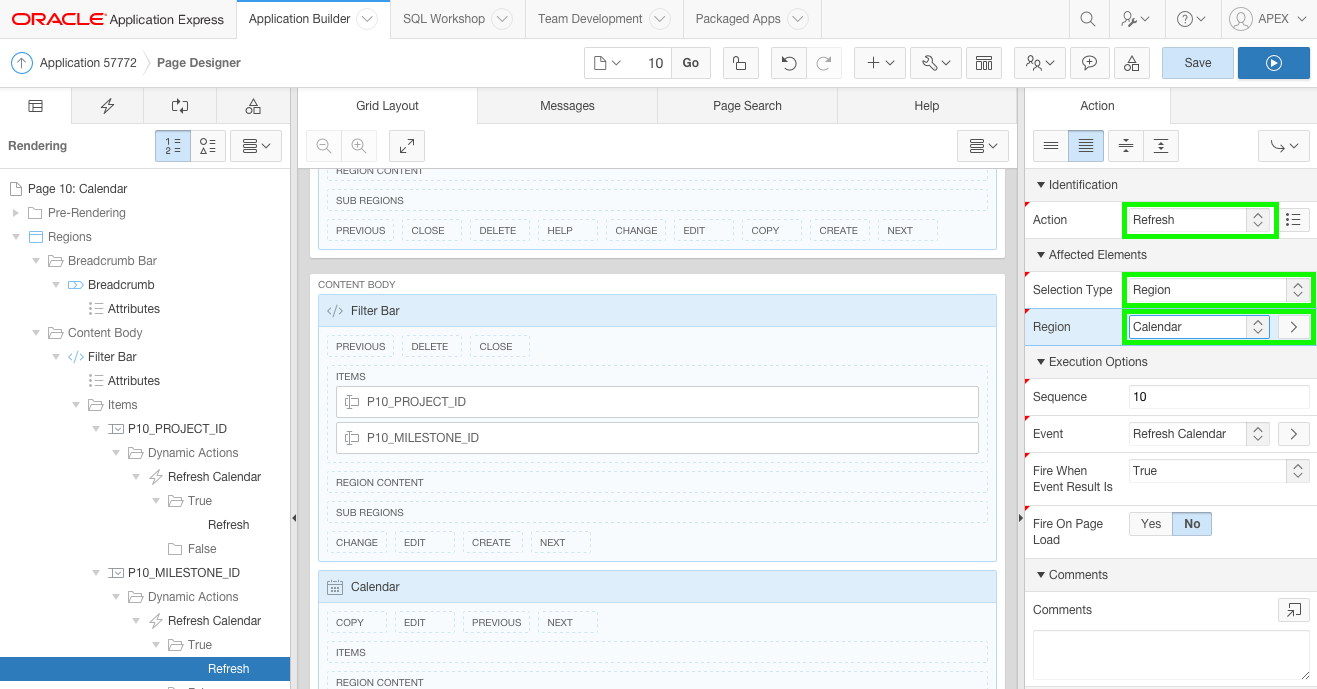Open the administration wrench-user menu icon

(x=1136, y=19)
